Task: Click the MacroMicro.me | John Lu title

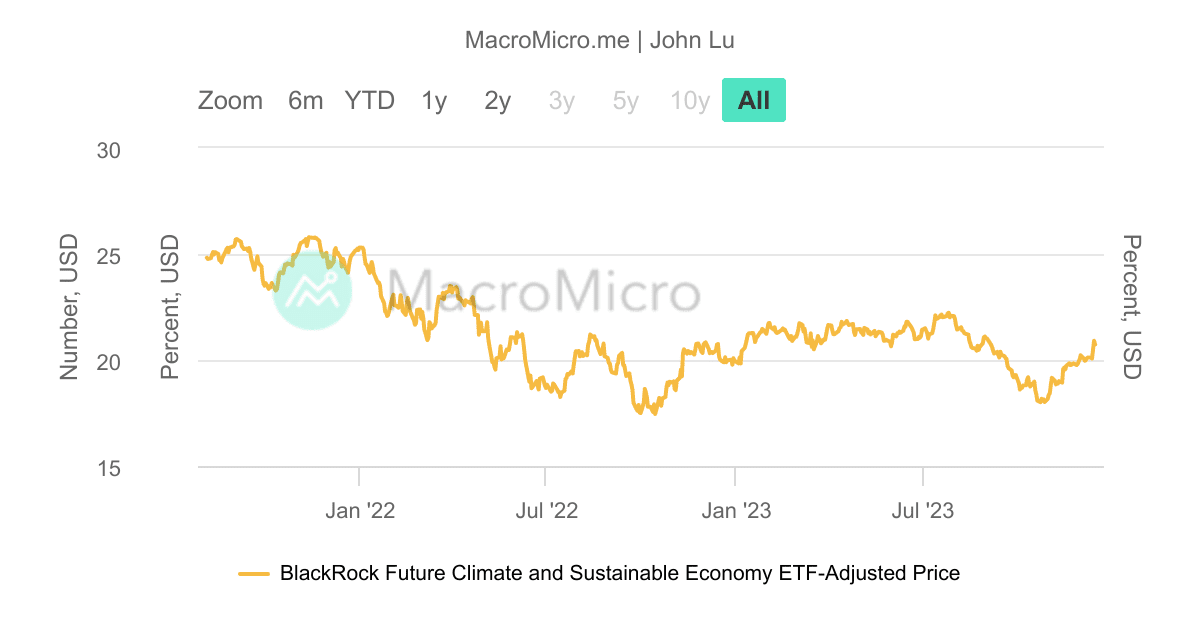Action: (x=600, y=41)
